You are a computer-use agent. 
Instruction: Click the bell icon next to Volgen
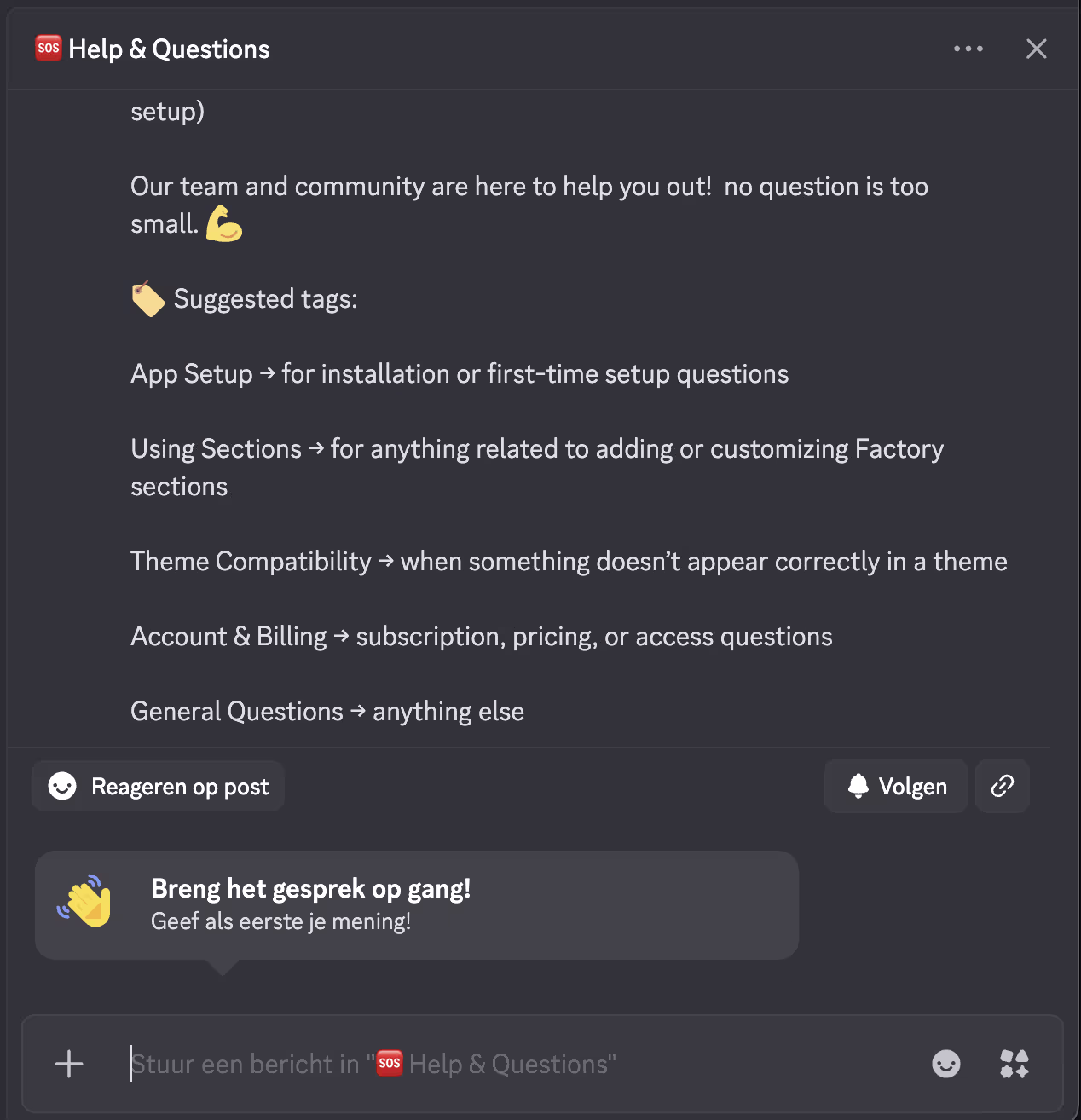point(859,786)
